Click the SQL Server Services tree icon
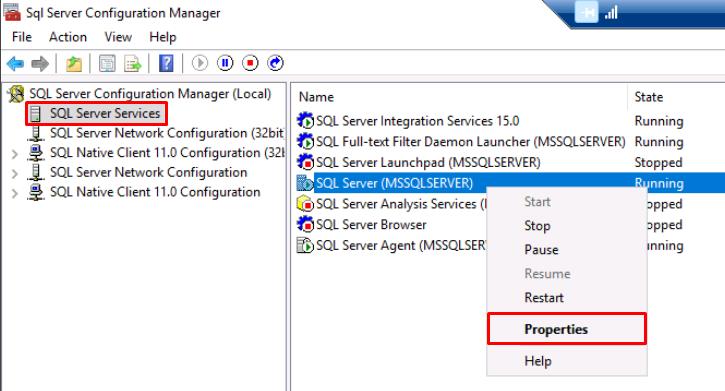The width and height of the screenshot is (725, 391). 35,114
